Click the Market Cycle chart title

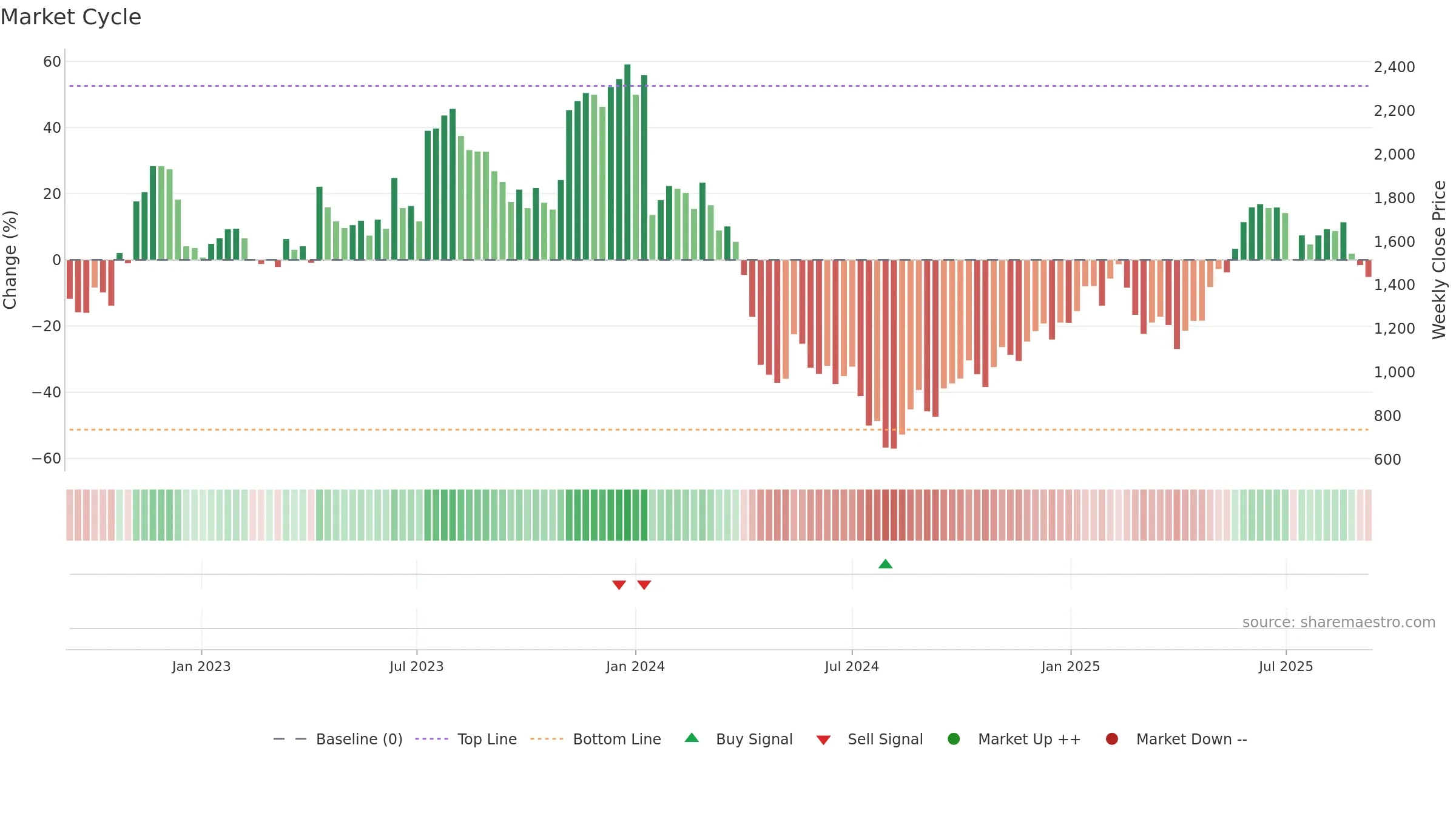pos(71,17)
